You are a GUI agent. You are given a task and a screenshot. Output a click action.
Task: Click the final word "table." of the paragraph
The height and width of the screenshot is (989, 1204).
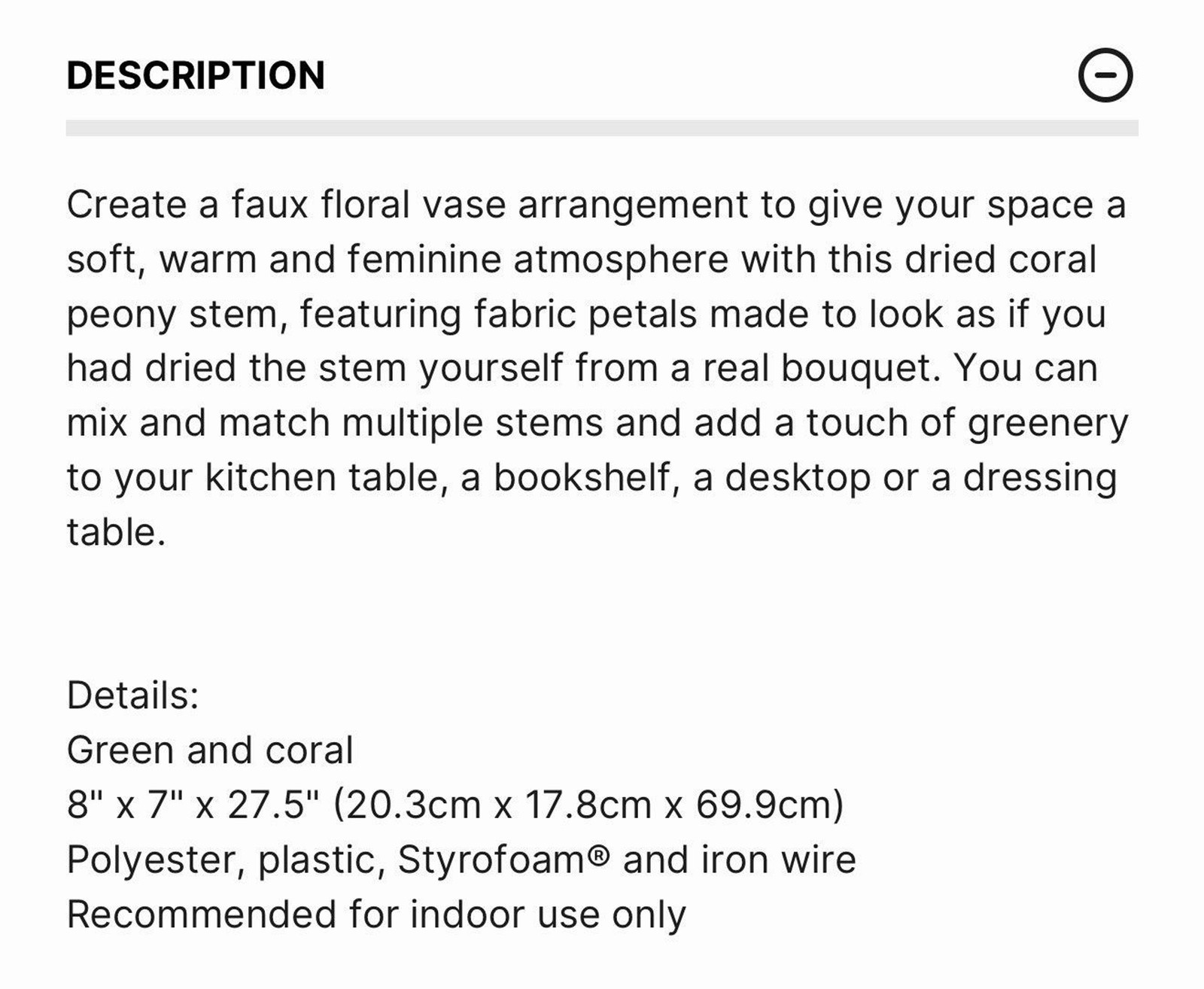116,532
